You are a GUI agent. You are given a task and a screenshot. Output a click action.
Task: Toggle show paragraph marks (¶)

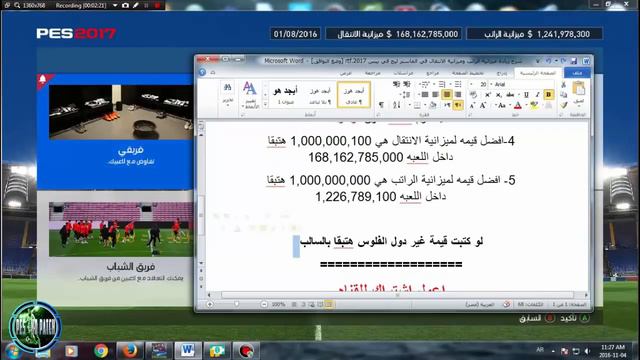[381, 105]
